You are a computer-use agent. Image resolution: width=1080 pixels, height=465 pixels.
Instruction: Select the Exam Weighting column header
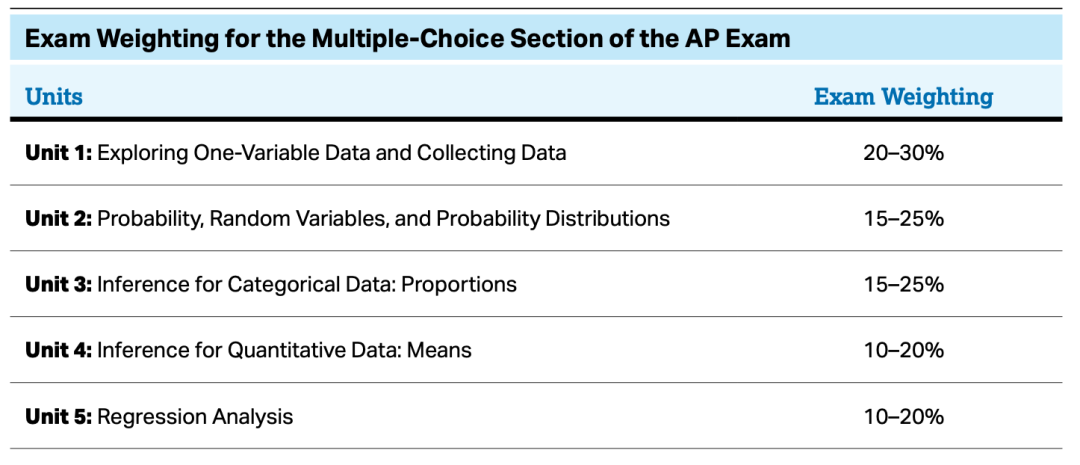point(903,96)
